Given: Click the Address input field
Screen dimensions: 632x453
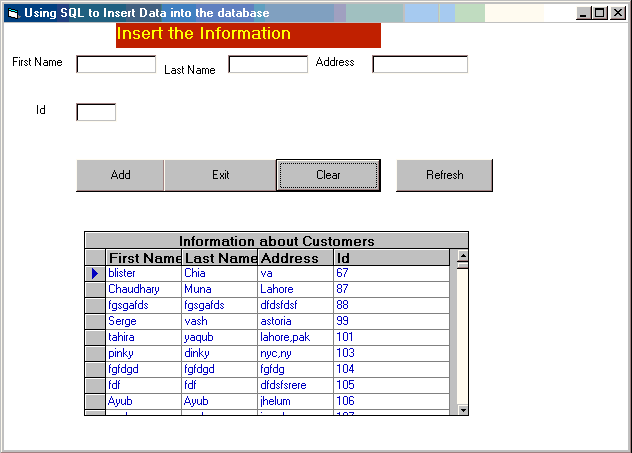Looking at the screenshot, I should tap(420, 64).
